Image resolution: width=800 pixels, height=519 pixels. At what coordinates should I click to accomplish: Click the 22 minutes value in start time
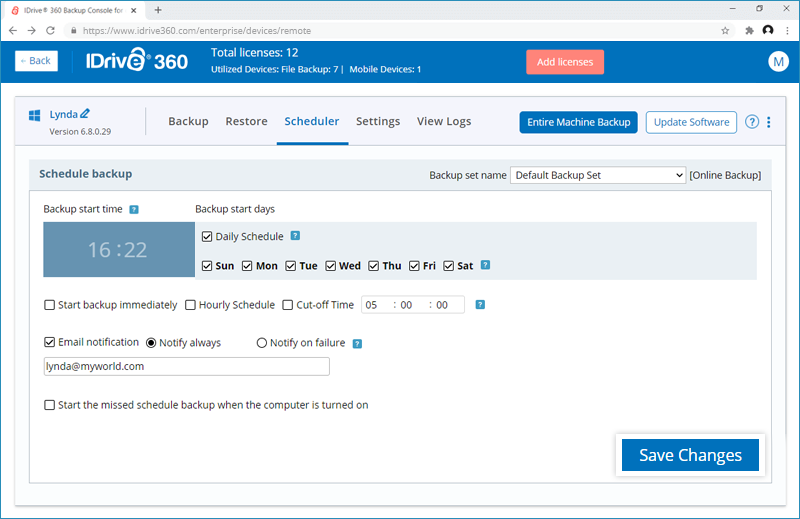pyautogui.click(x=135, y=250)
